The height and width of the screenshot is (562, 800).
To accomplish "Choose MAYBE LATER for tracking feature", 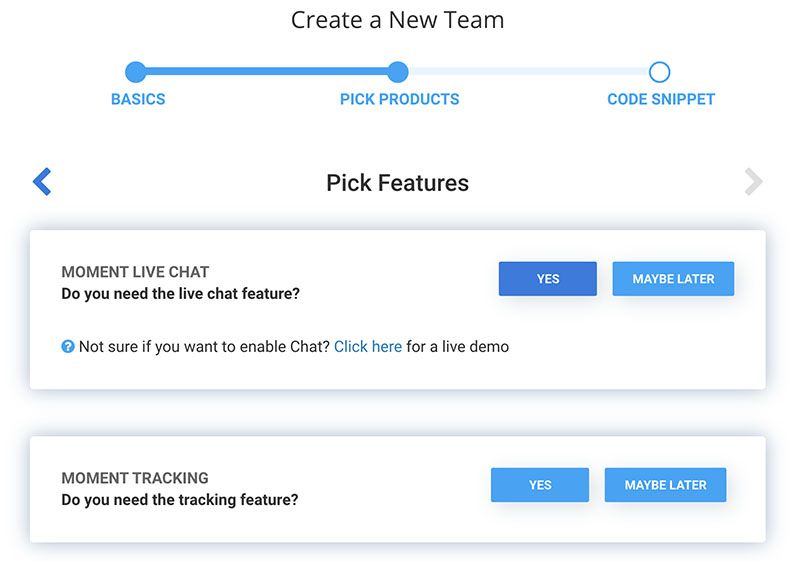I will tap(665, 485).
